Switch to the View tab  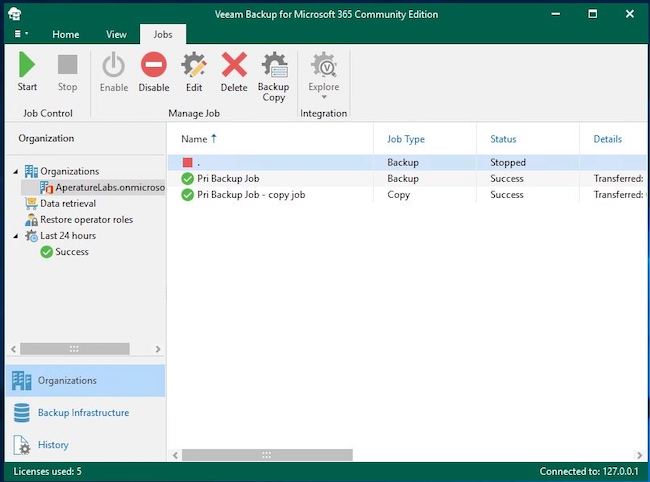pyautogui.click(x=117, y=34)
